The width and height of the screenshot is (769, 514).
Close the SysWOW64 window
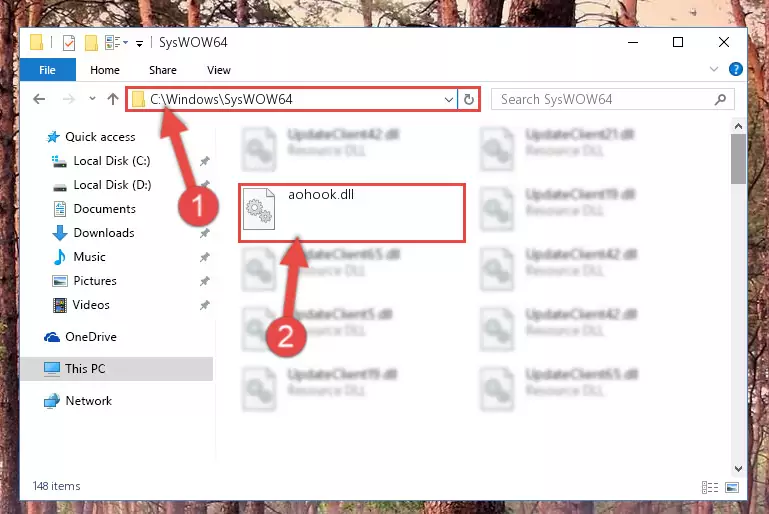click(723, 43)
